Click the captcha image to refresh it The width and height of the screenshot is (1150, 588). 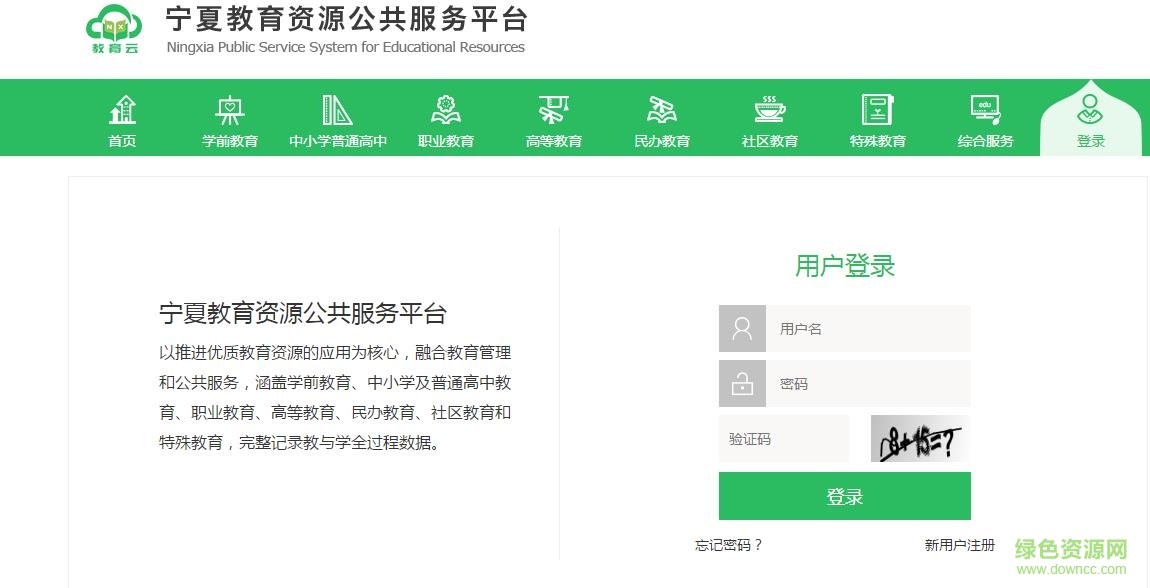coord(919,439)
